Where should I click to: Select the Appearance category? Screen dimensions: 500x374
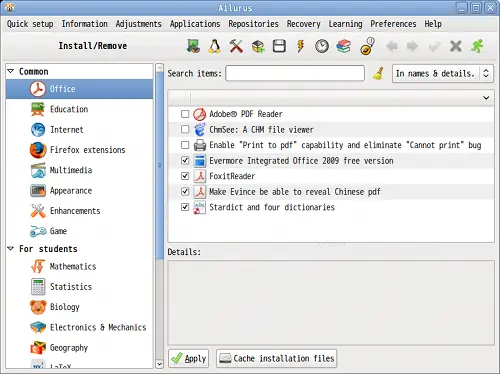click(x=79, y=191)
